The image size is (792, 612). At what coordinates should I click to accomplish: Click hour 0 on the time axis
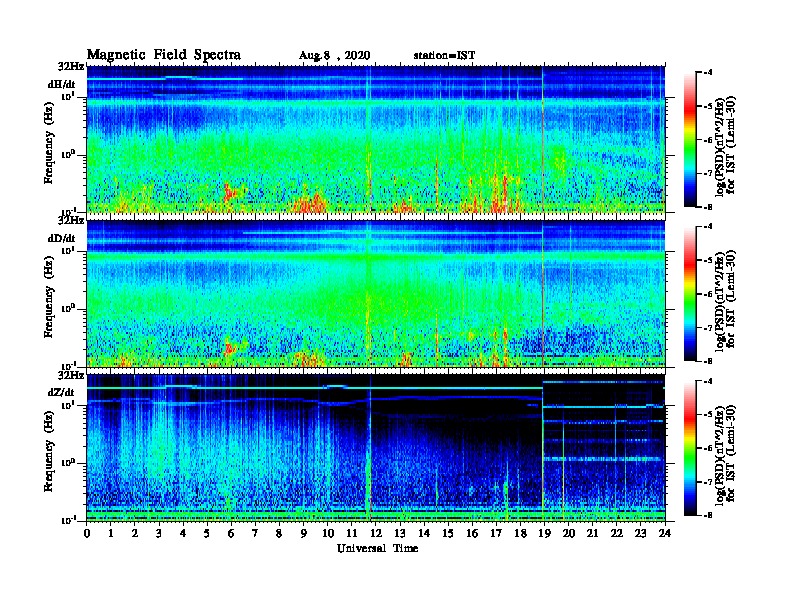click(87, 534)
